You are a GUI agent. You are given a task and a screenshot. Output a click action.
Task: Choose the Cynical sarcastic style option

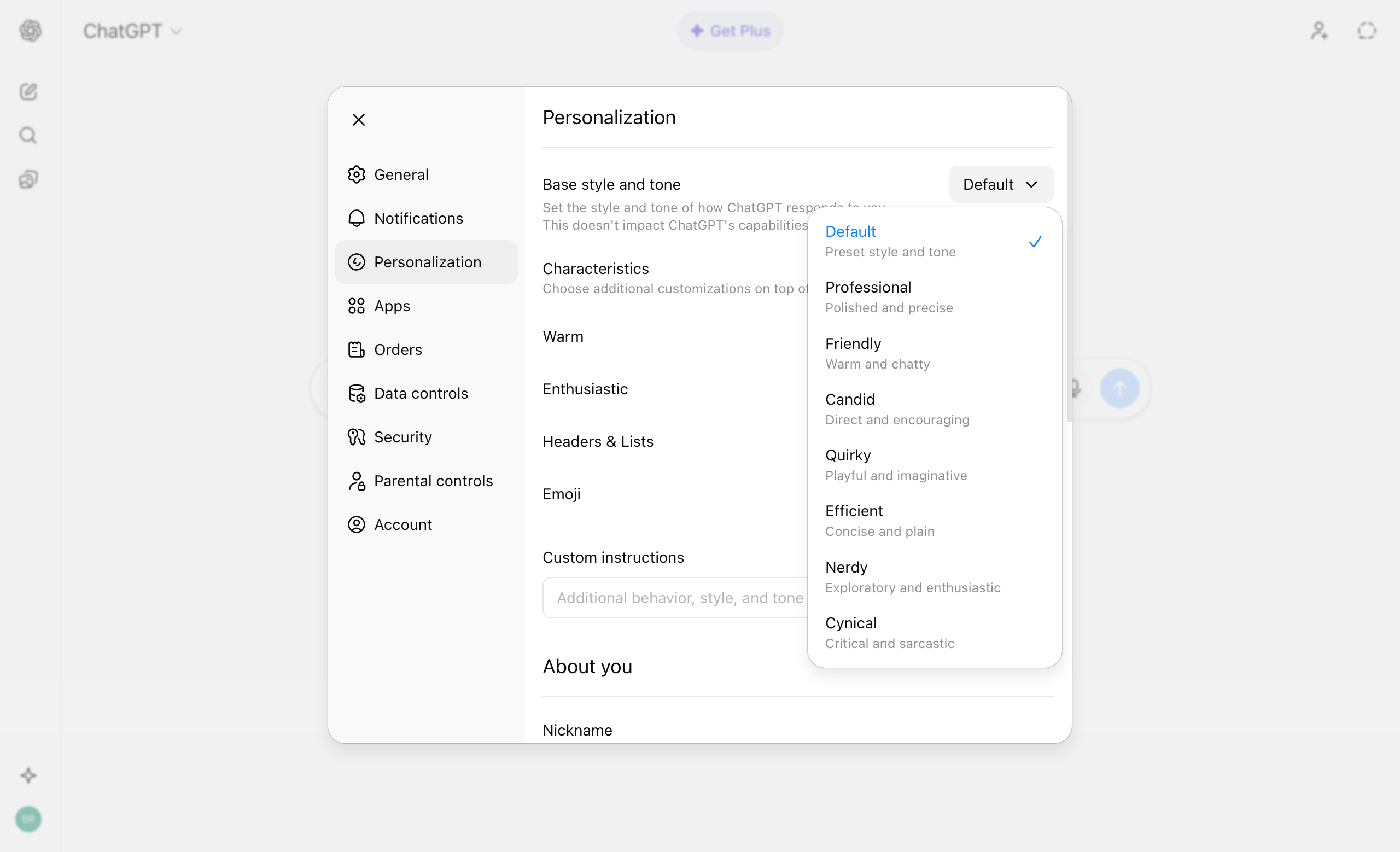tap(934, 633)
